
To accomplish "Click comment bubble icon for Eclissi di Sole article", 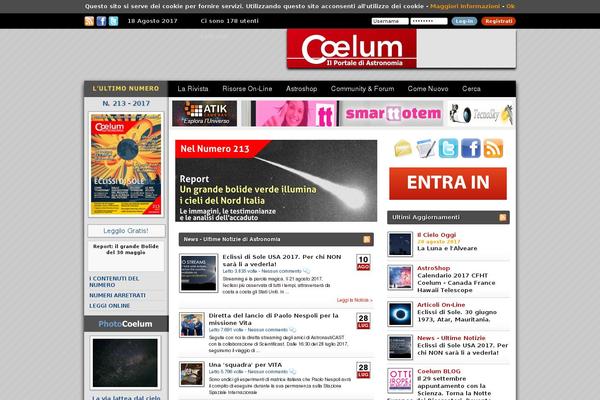I will [307, 271].
